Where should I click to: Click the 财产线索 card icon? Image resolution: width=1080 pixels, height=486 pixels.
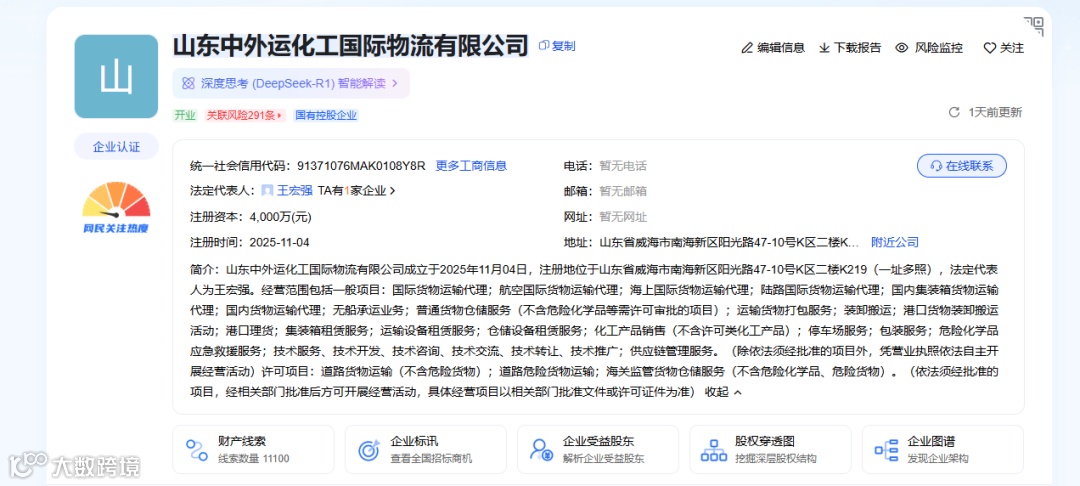pos(197,450)
